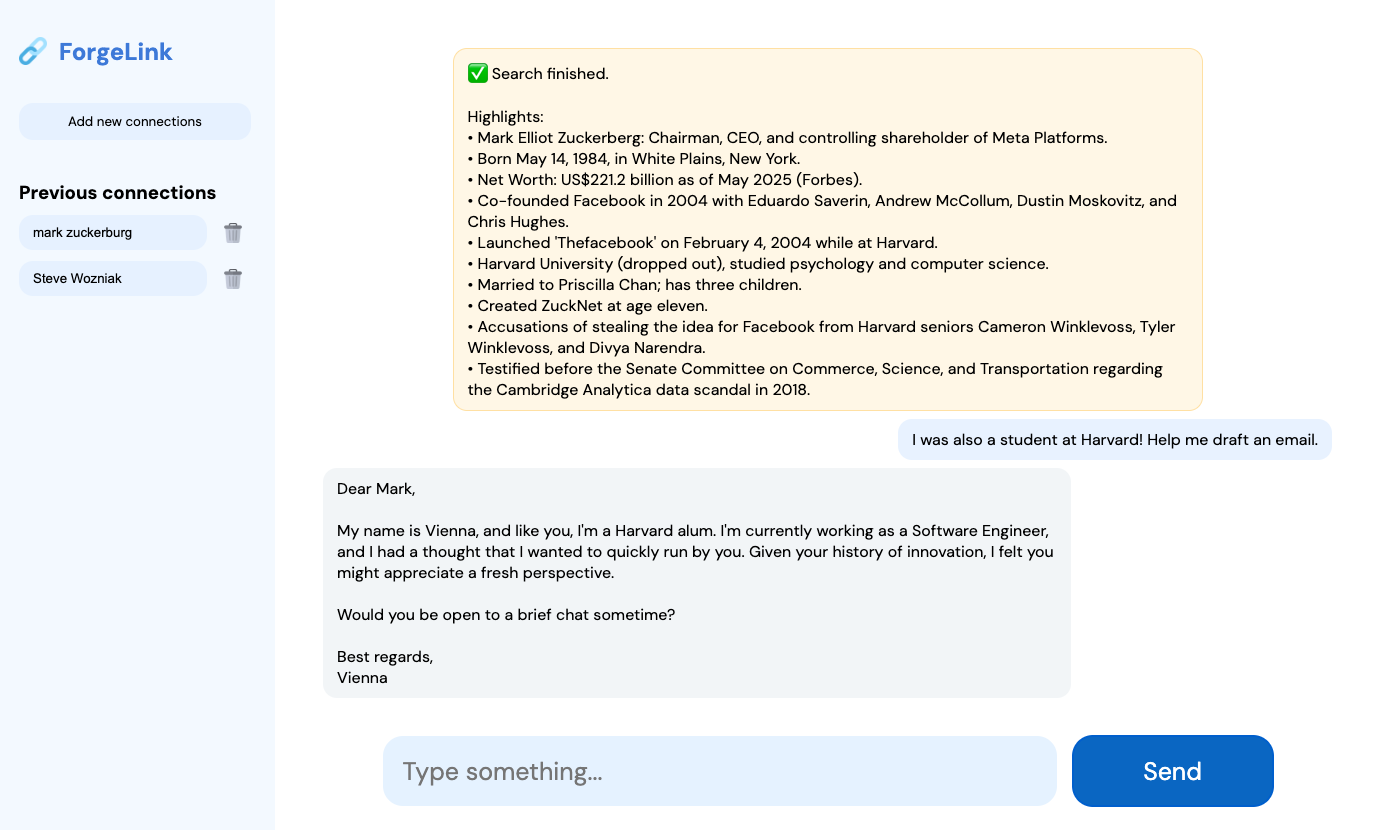Click the ForgeLink title text
Image resolution: width=1381 pixels, height=830 pixels.
click(115, 52)
